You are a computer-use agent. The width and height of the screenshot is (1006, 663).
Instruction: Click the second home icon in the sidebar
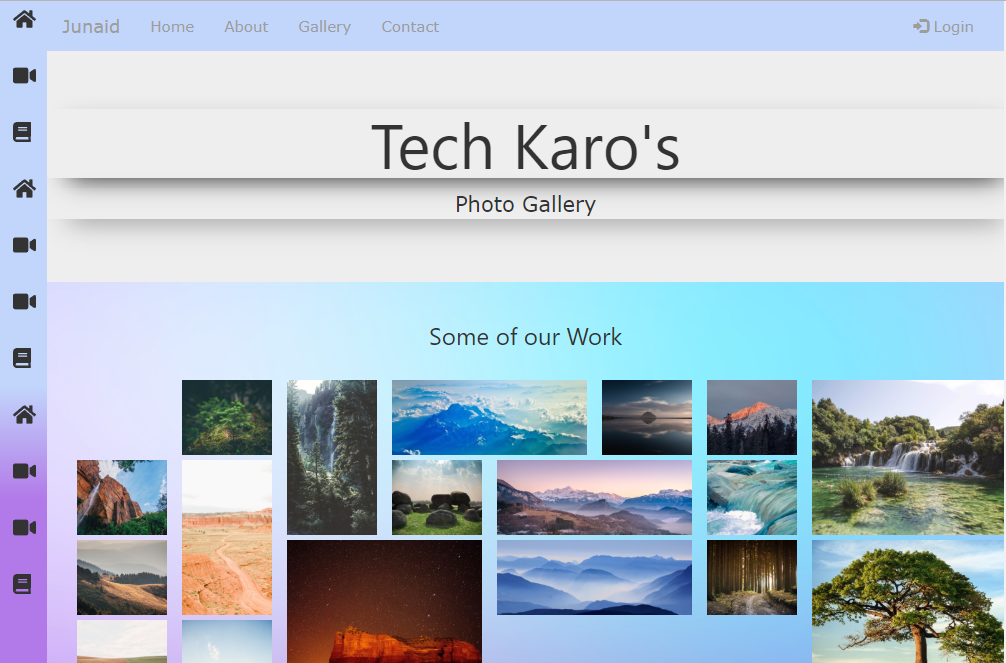pos(24,188)
